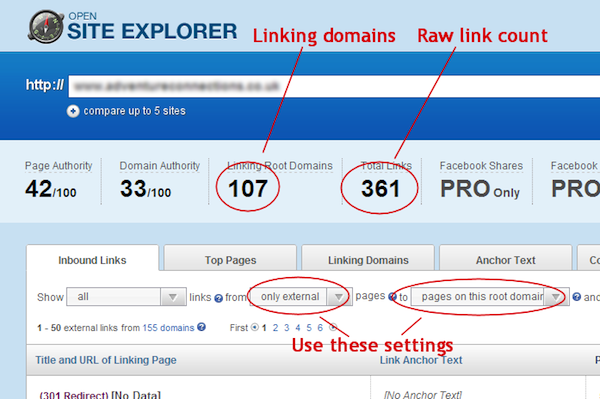Go to results page 4
This screenshot has height=399, width=600.
298,328
